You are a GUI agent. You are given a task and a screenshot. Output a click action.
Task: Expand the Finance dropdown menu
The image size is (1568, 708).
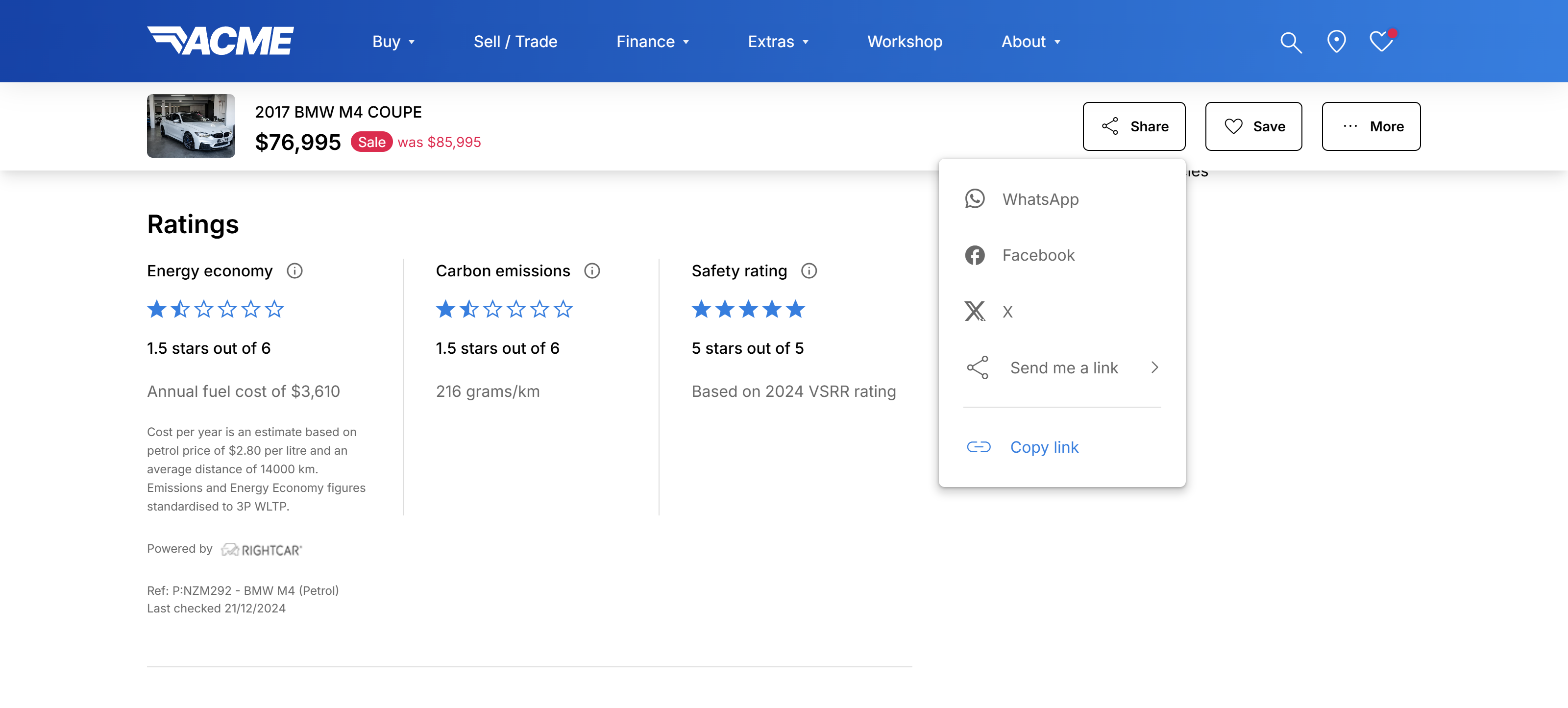click(x=653, y=41)
